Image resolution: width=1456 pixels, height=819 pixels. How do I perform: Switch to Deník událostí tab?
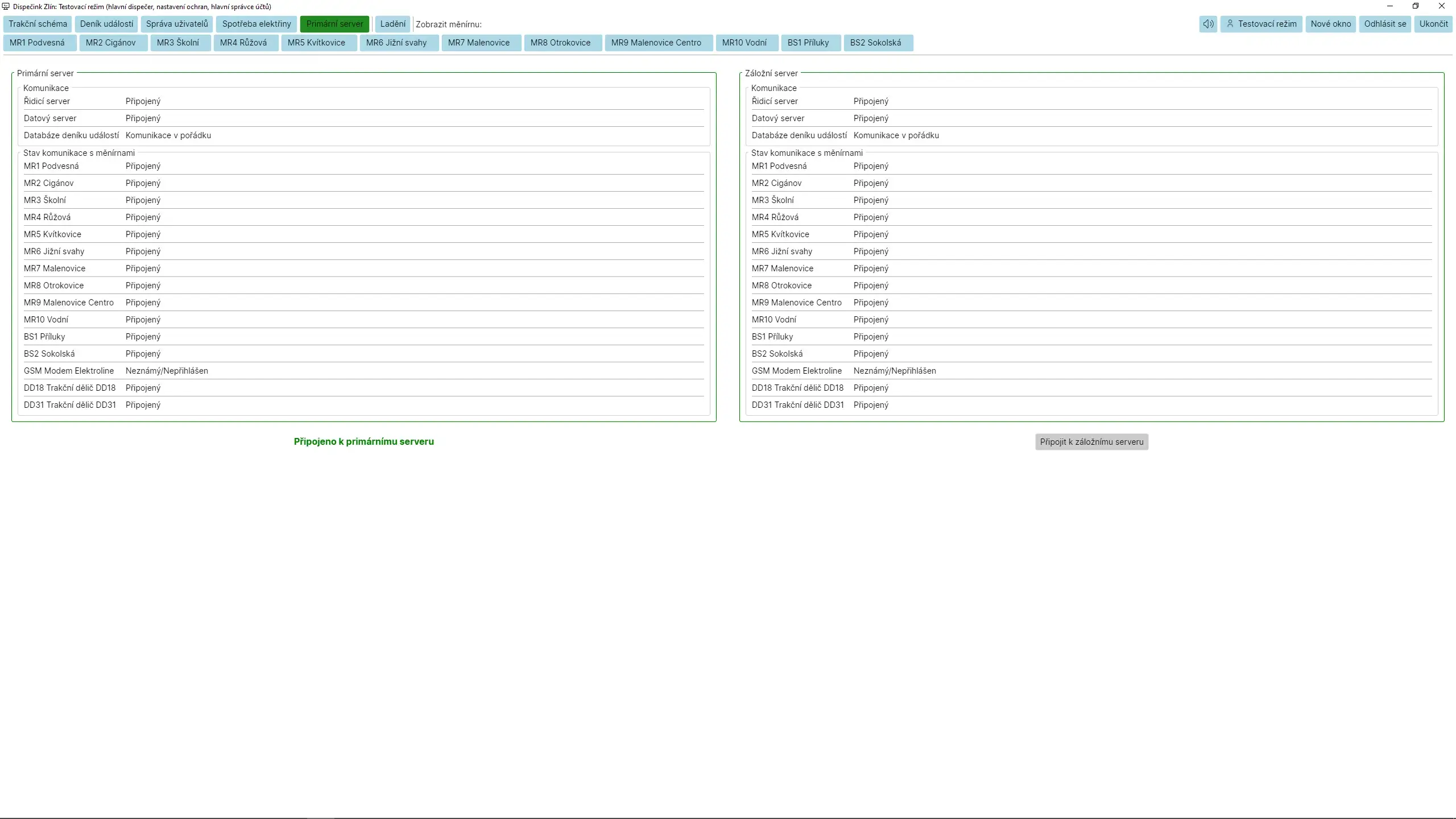[x=106, y=24]
